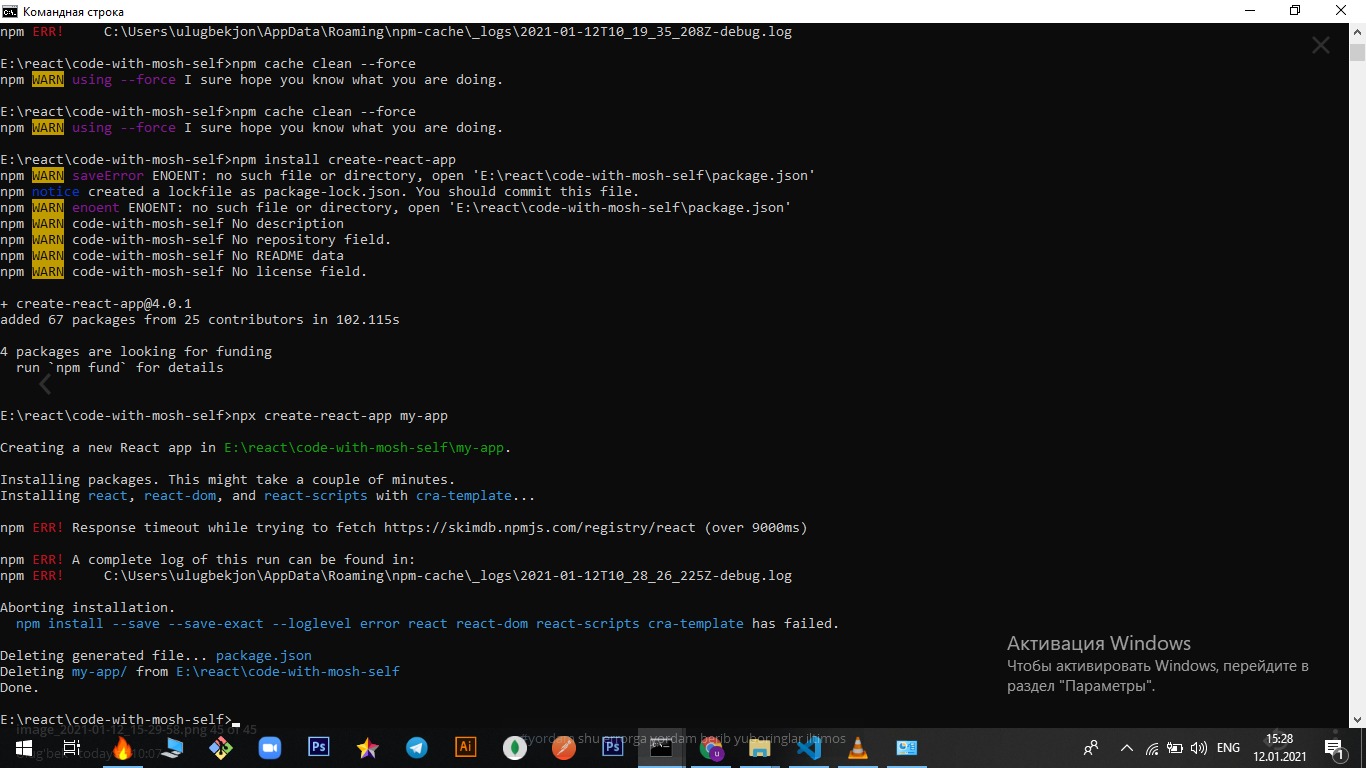Click the 'Командная строка' window title text
Viewport: 1366px width, 768px height.
point(74,11)
